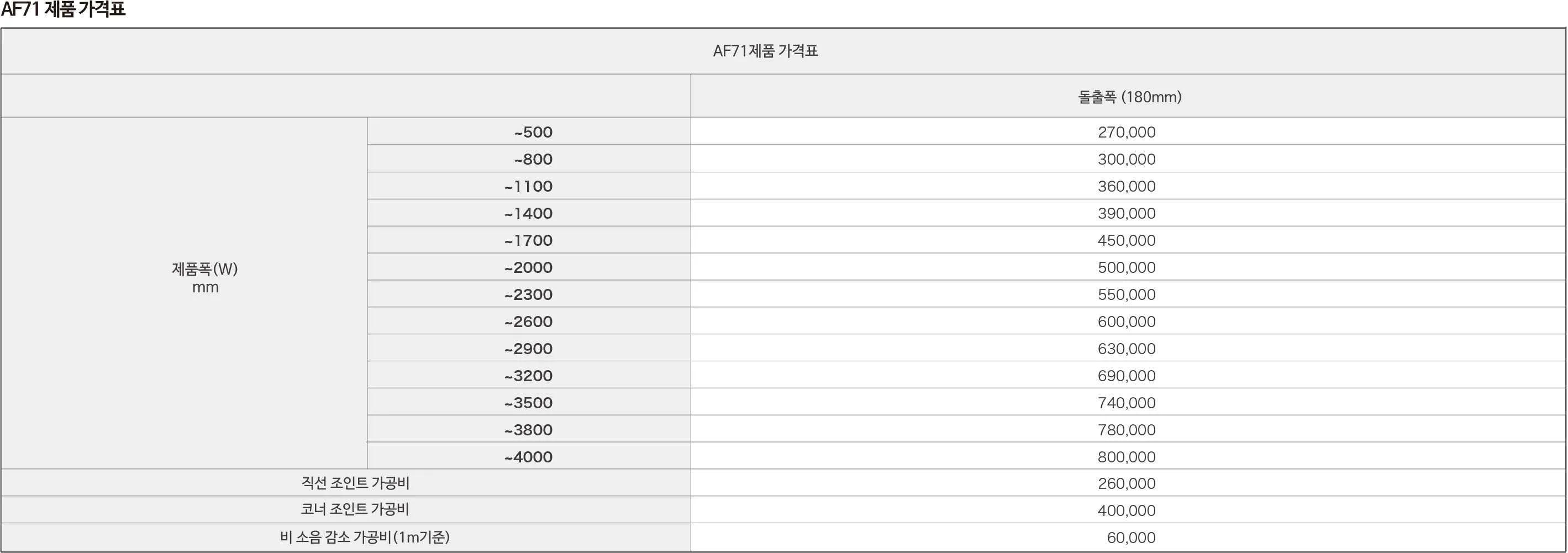Click the AF71 제품 가격표 page heading

pos(62,10)
